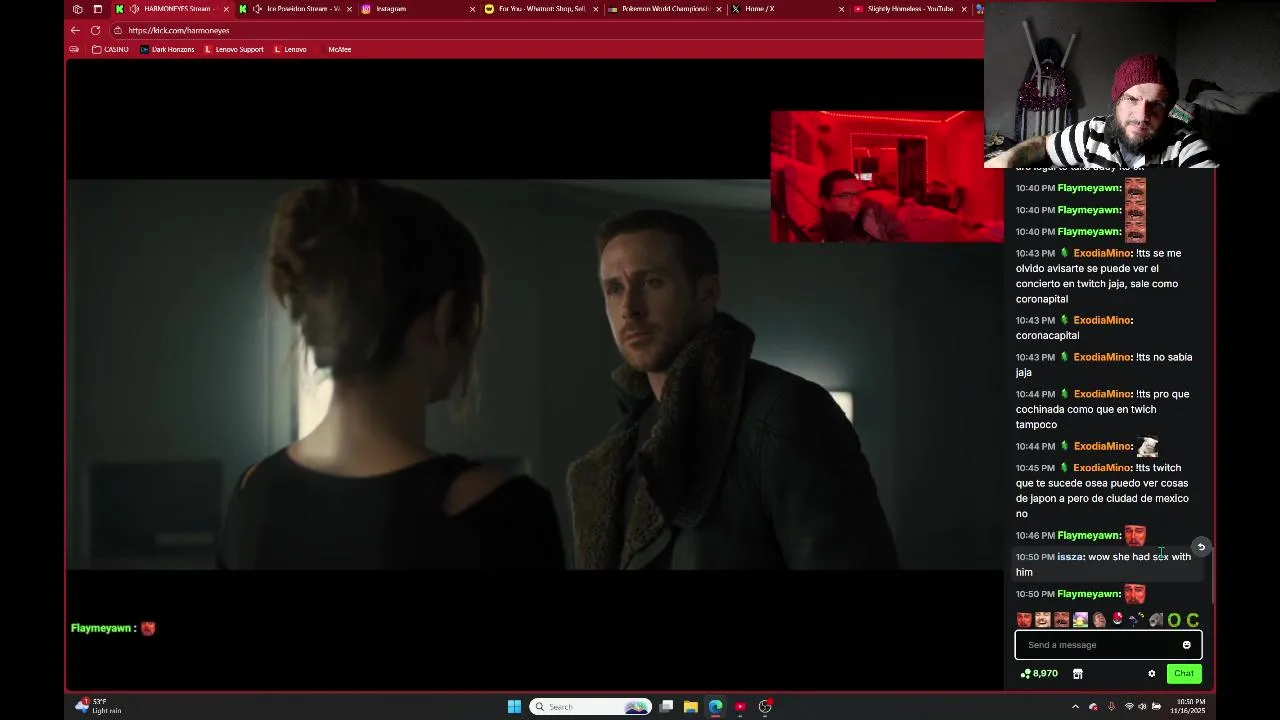Insert the red Pokeball emote

tap(1117, 619)
